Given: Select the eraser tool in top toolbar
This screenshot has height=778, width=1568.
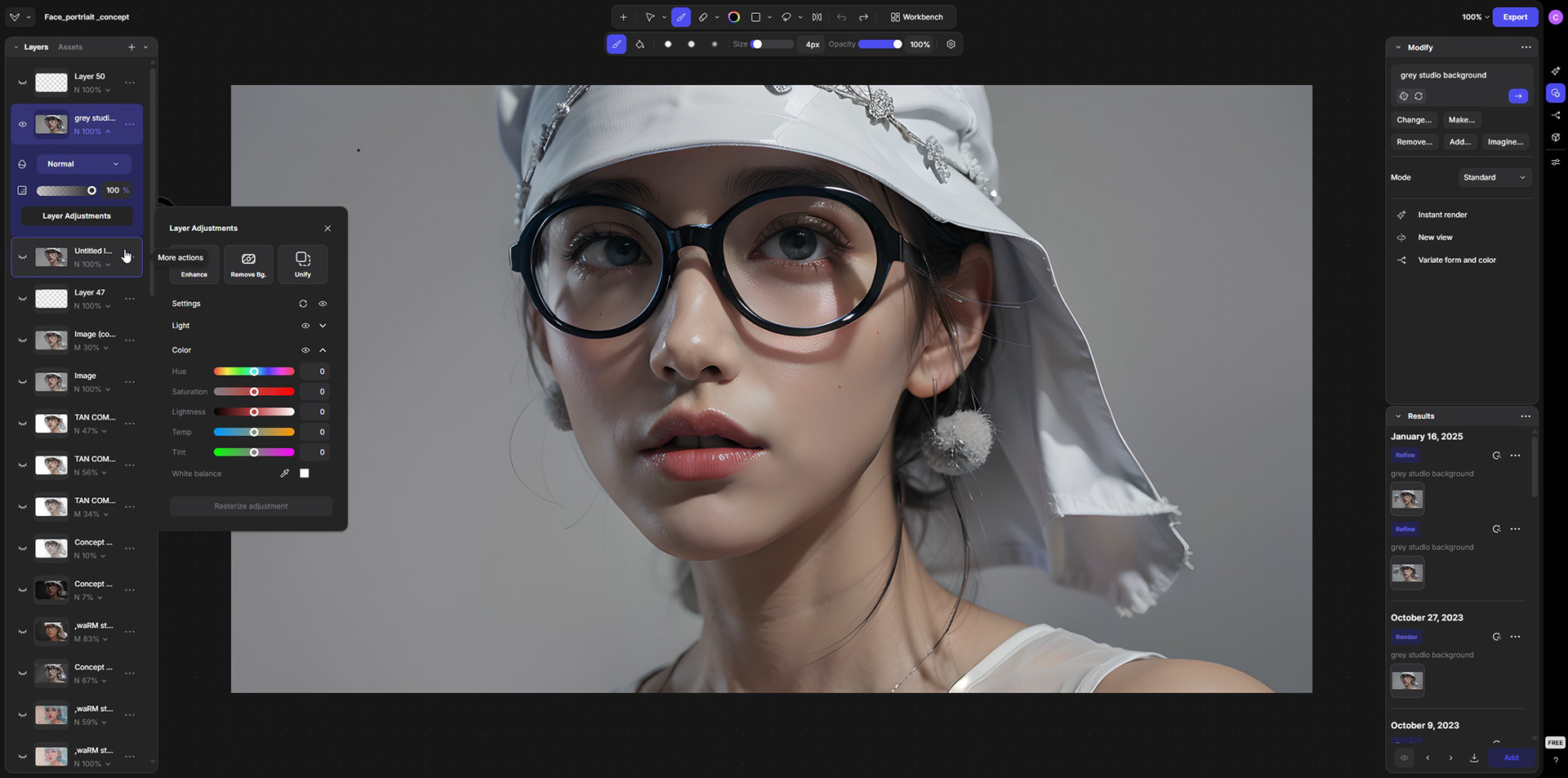Looking at the screenshot, I should (703, 17).
